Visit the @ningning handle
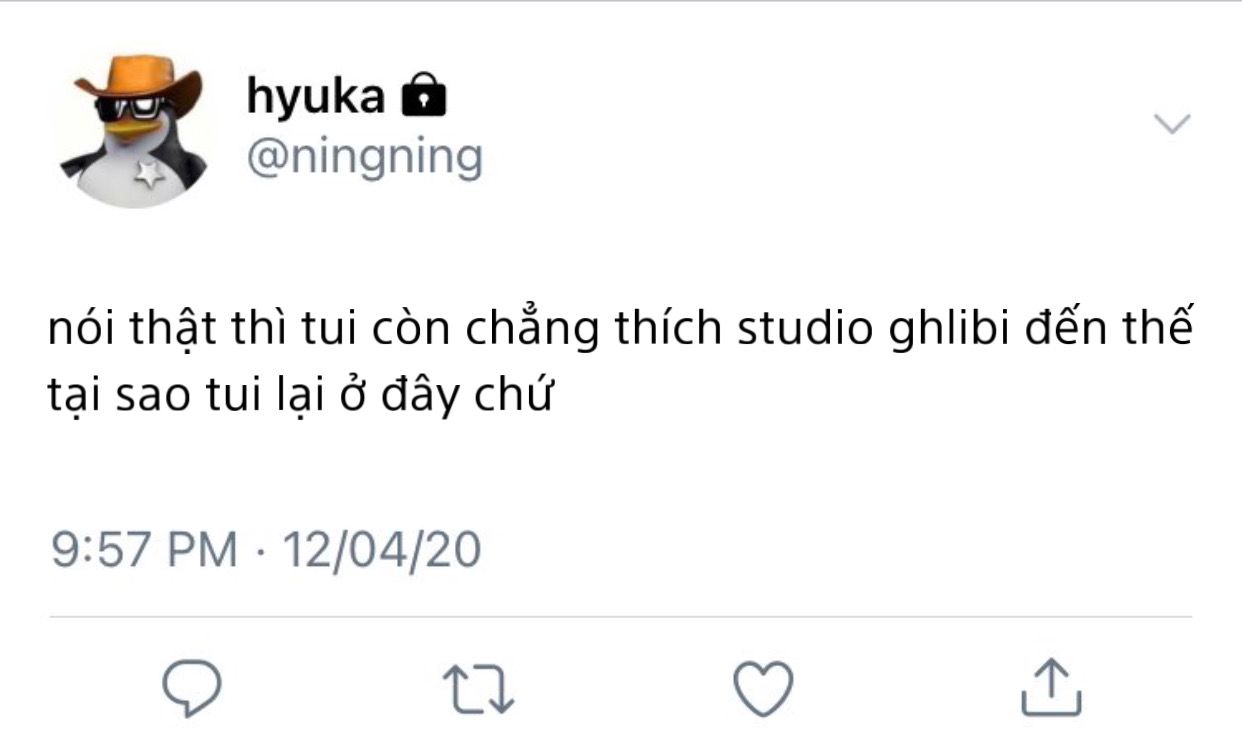 (x=364, y=159)
